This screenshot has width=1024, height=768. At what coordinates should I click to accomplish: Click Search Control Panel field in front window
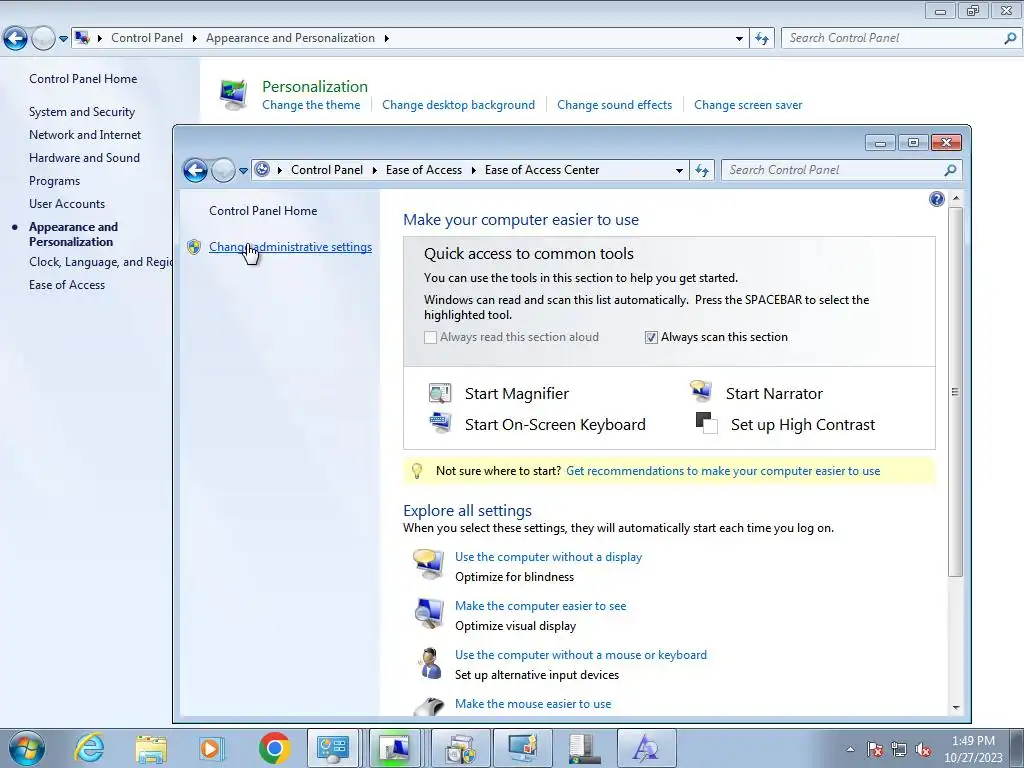tap(832, 170)
